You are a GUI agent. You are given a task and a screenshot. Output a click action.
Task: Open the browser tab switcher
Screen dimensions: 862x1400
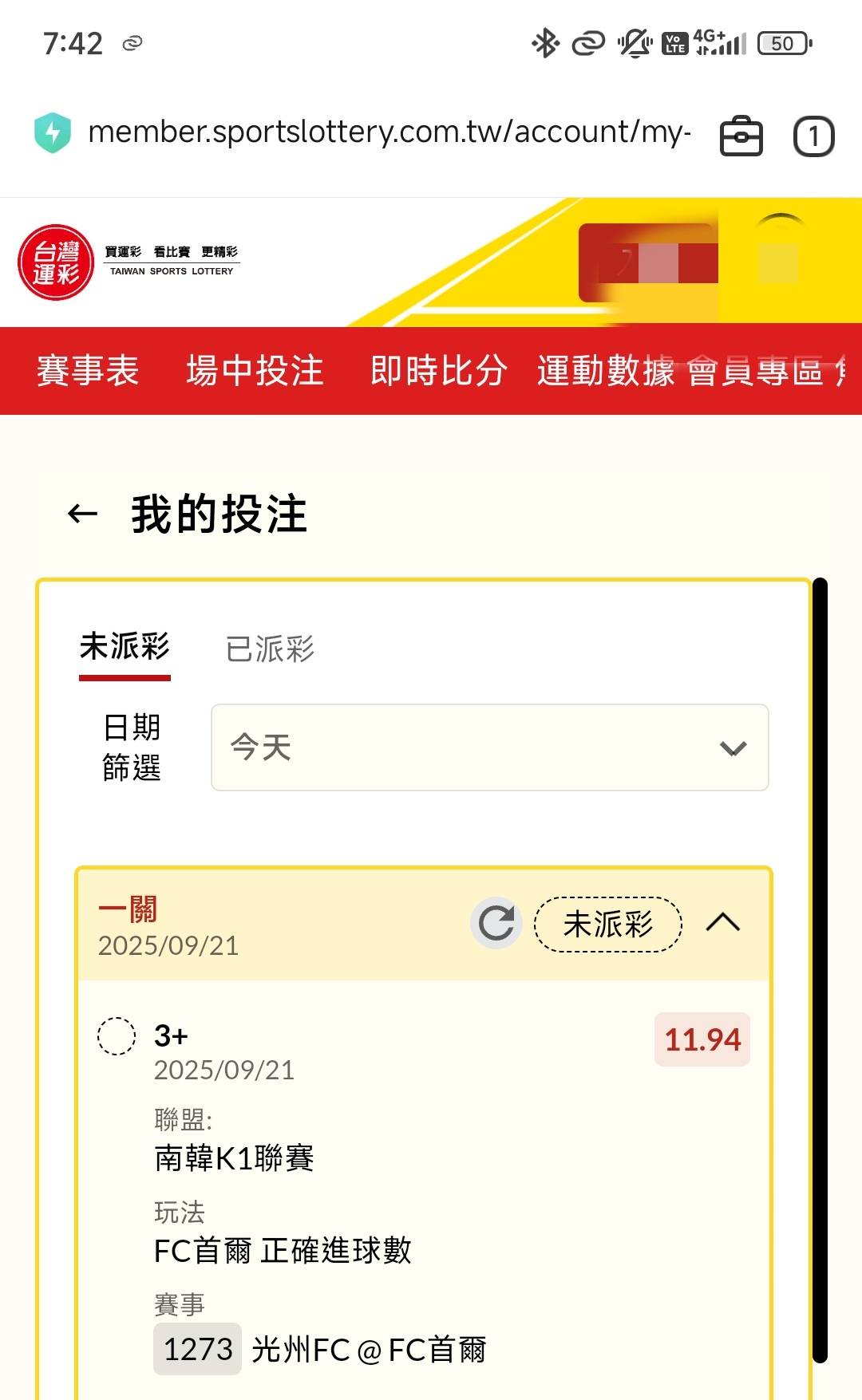point(813,136)
